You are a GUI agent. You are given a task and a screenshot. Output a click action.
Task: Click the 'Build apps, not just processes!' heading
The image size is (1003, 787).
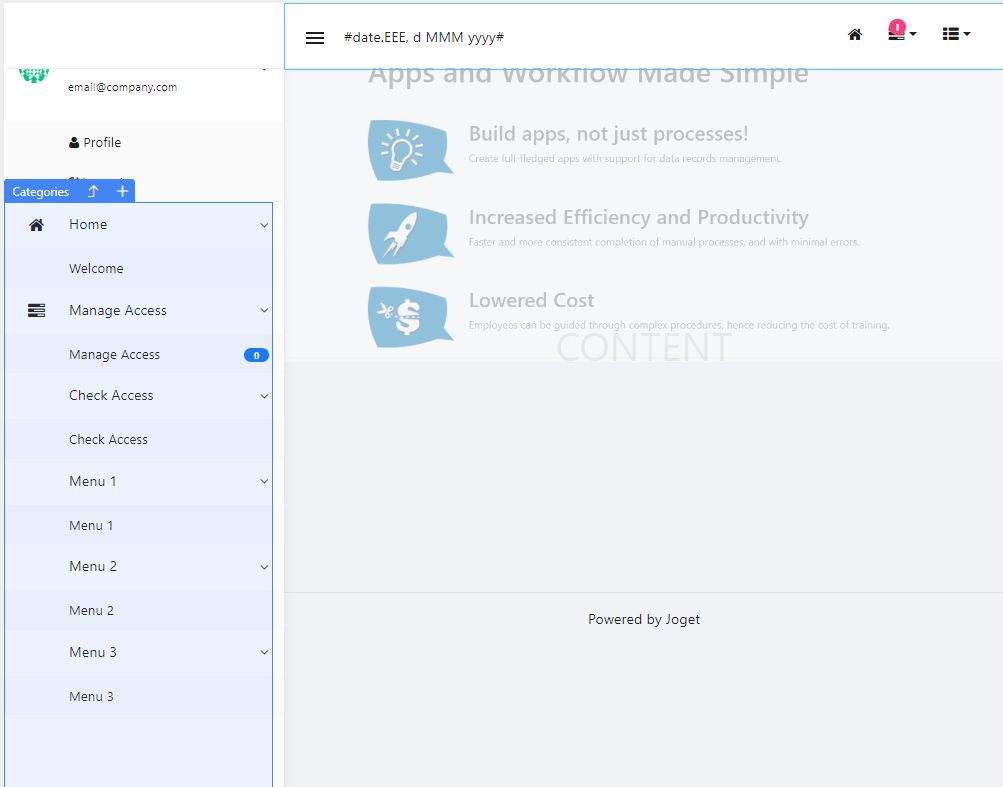608,134
